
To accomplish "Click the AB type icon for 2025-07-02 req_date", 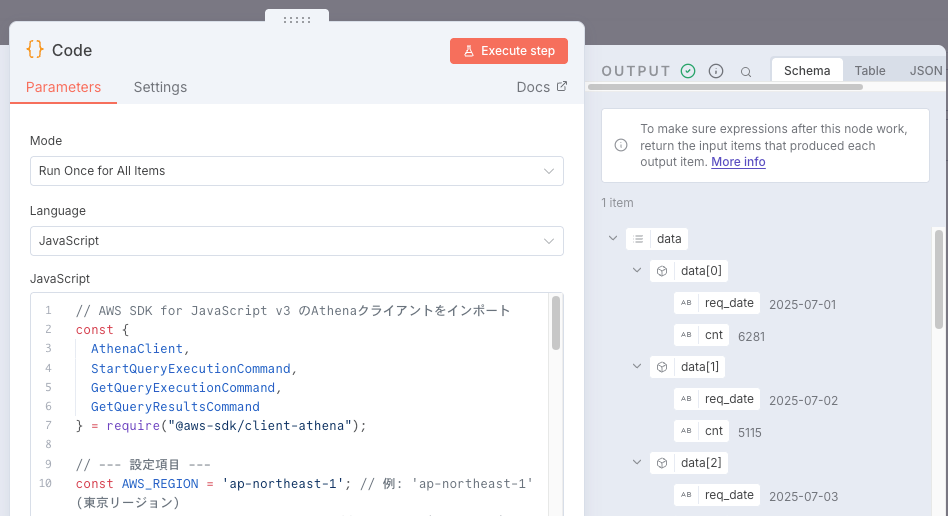I will [686, 399].
